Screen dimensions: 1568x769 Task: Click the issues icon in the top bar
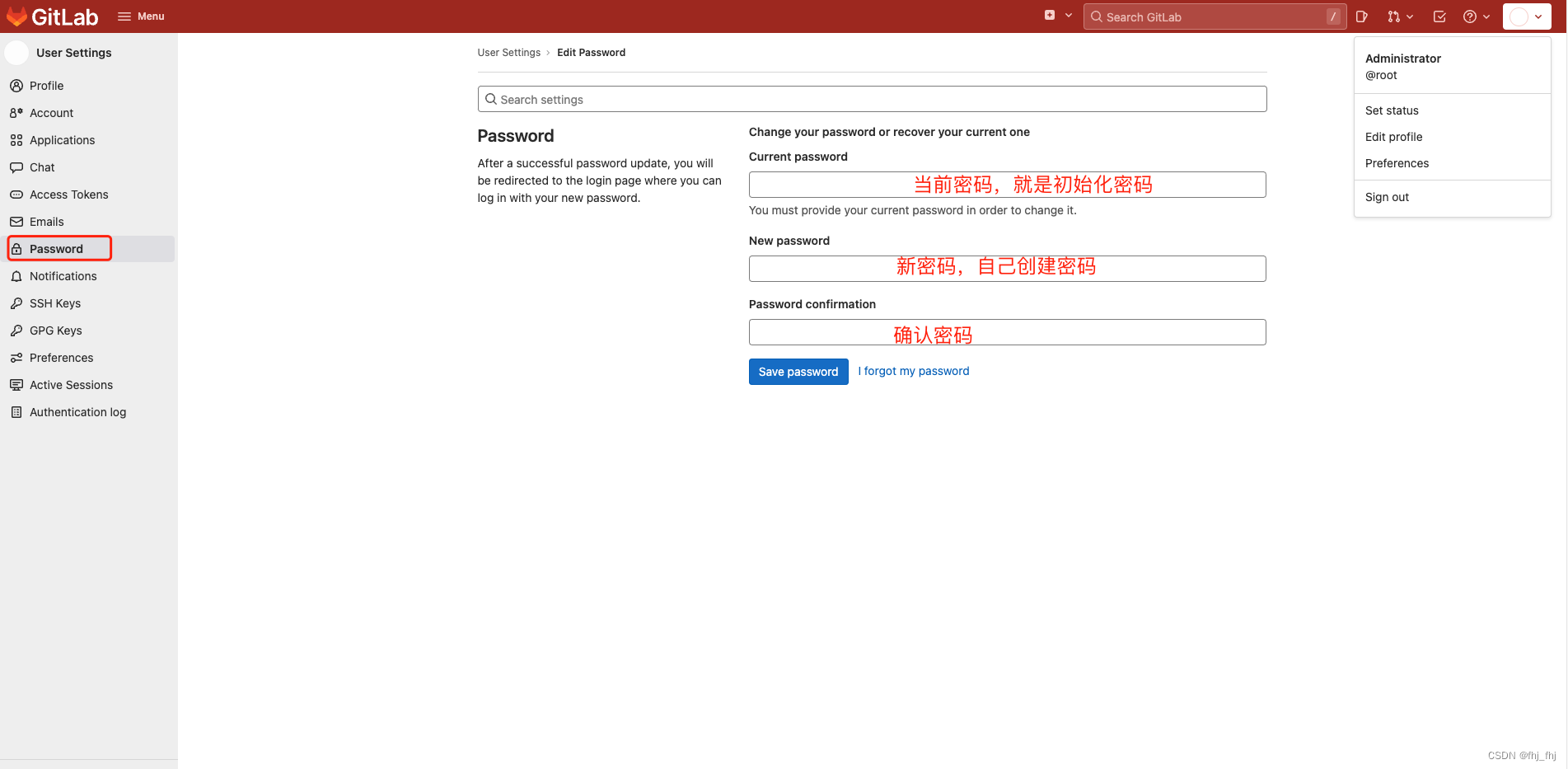(x=1361, y=16)
